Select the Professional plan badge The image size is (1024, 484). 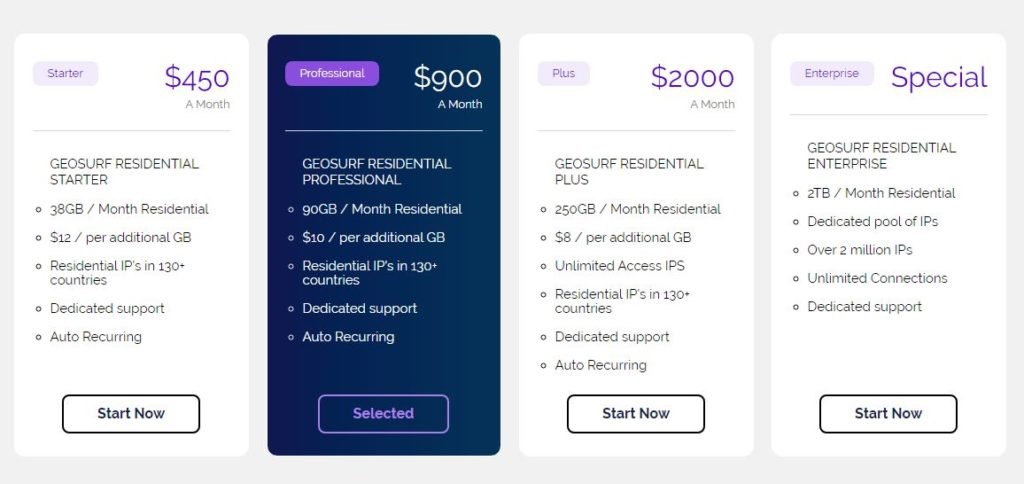(x=332, y=74)
